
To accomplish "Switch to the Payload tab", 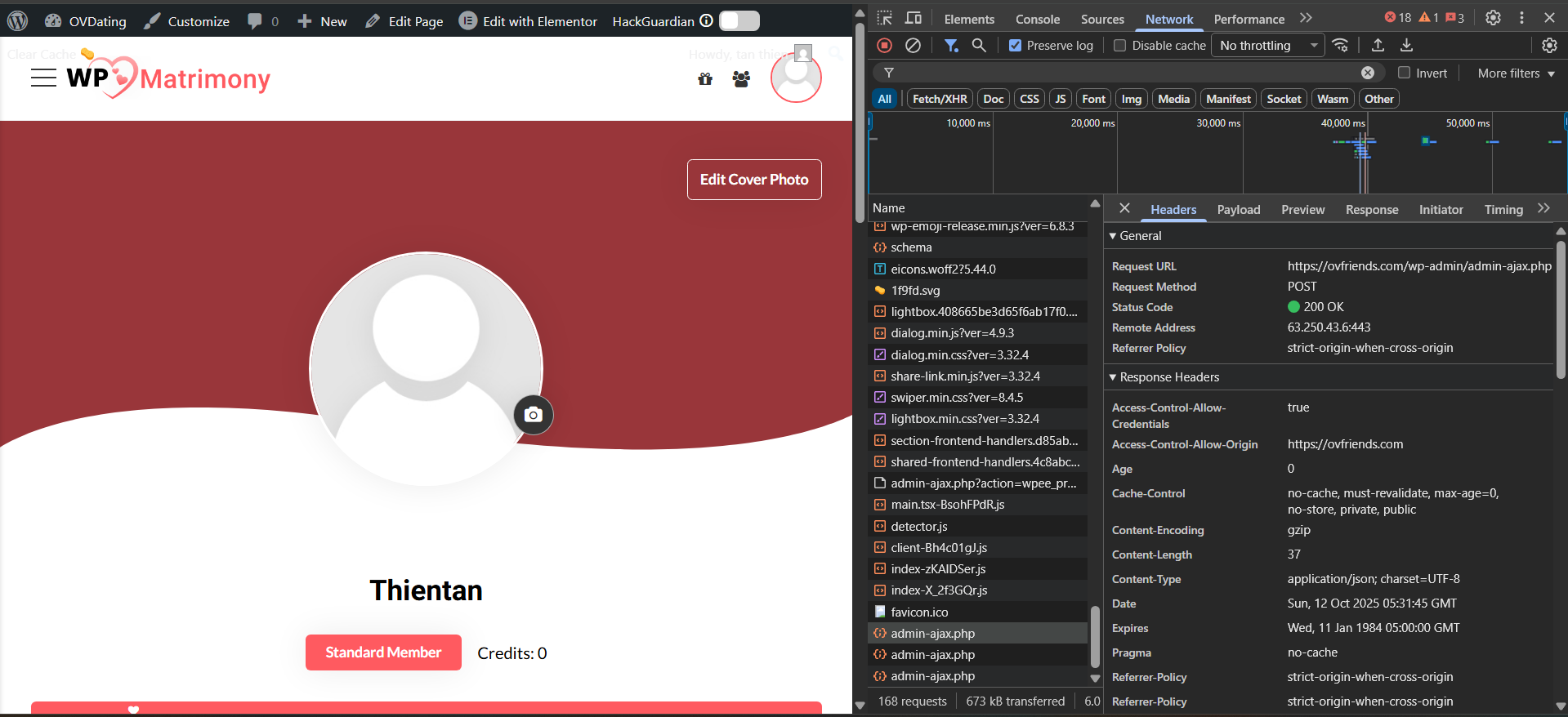I will [x=1238, y=210].
